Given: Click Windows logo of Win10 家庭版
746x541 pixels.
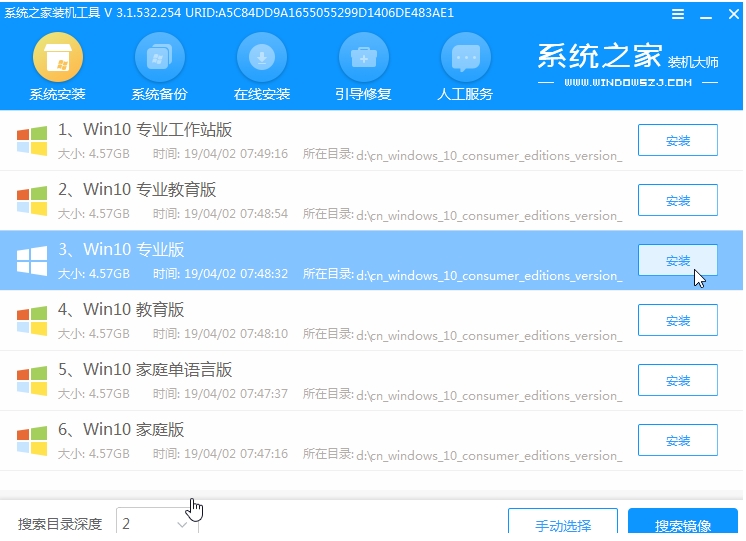Looking at the screenshot, I should [32, 441].
